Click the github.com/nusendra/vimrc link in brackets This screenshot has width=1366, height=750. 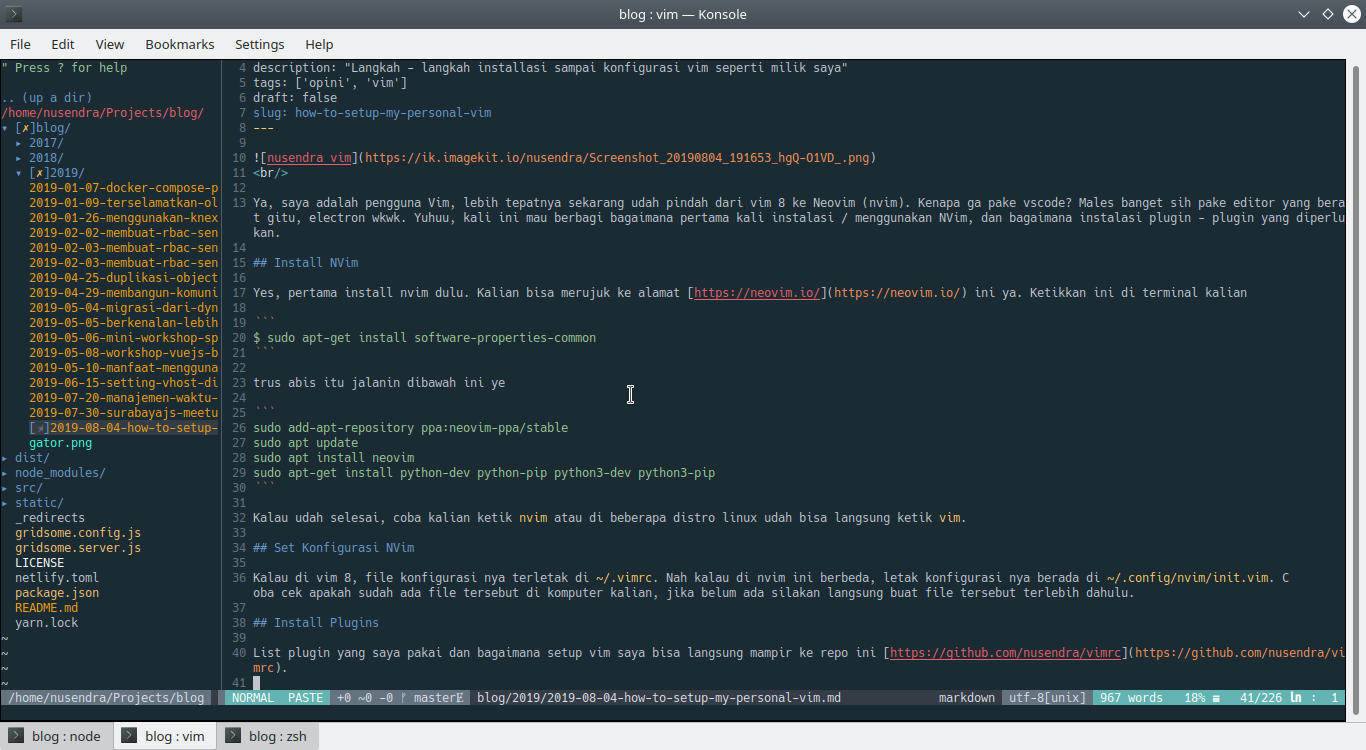pos(1005,653)
